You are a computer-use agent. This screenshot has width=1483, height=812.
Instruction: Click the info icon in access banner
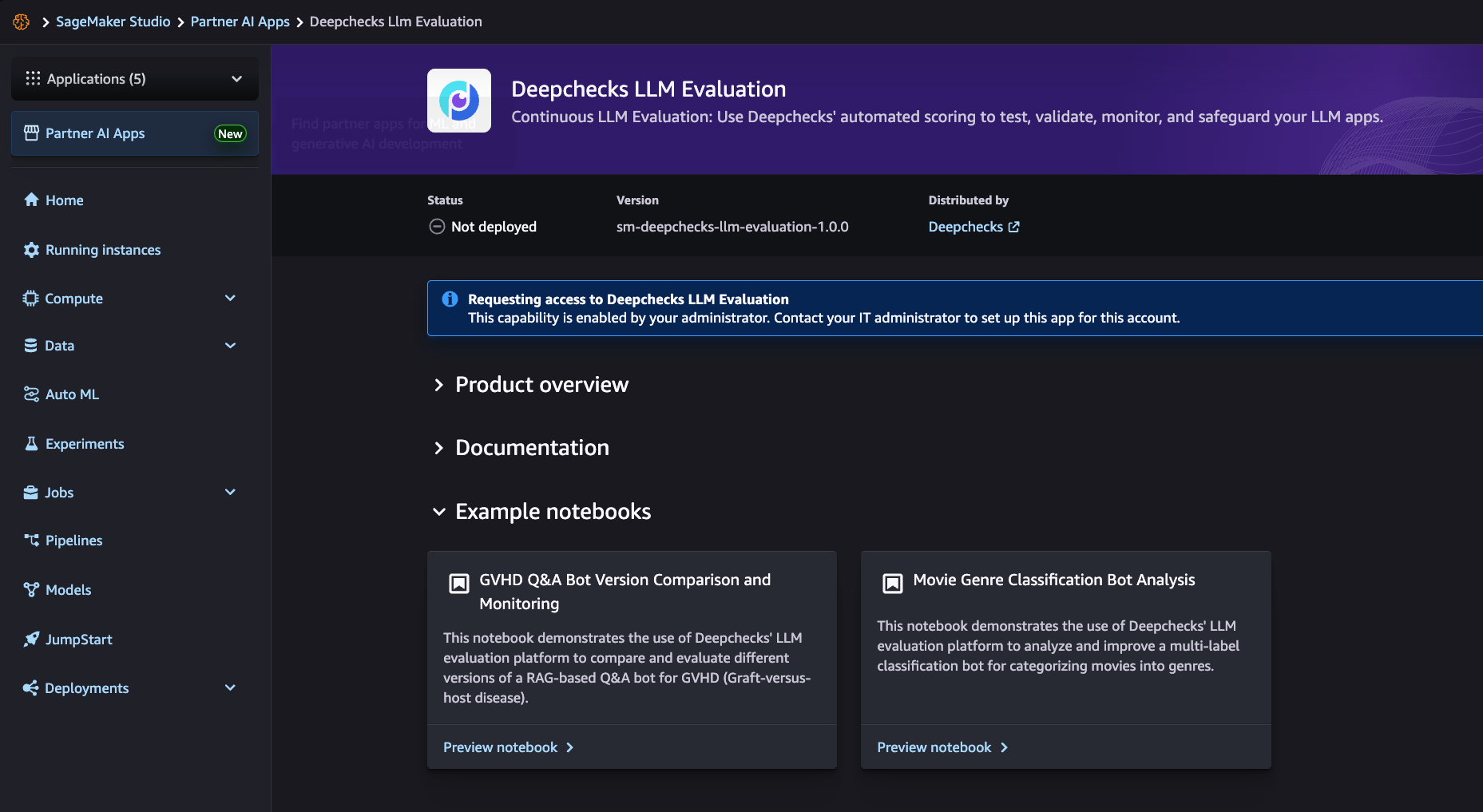point(450,299)
